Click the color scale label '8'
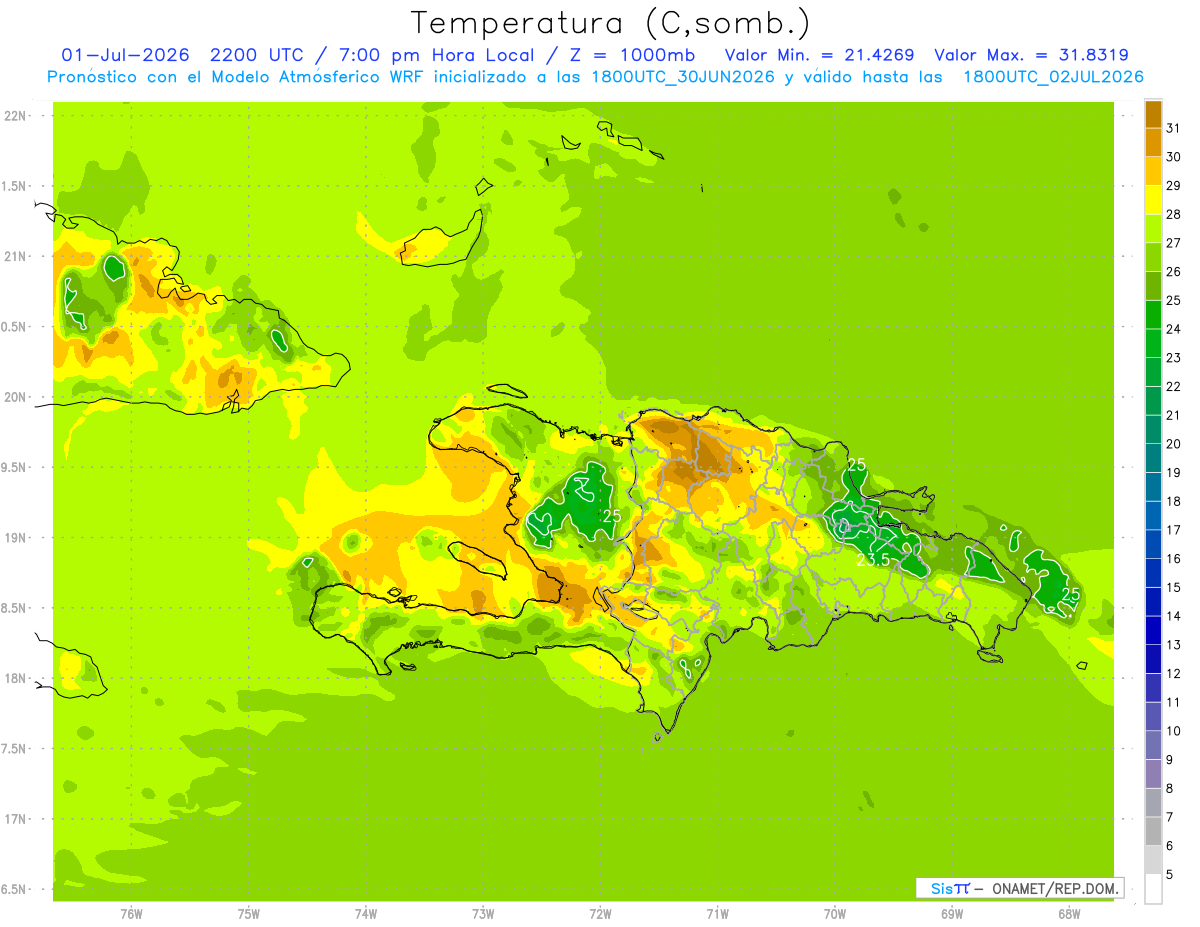This screenshot has width=1200, height=927. point(1170,789)
